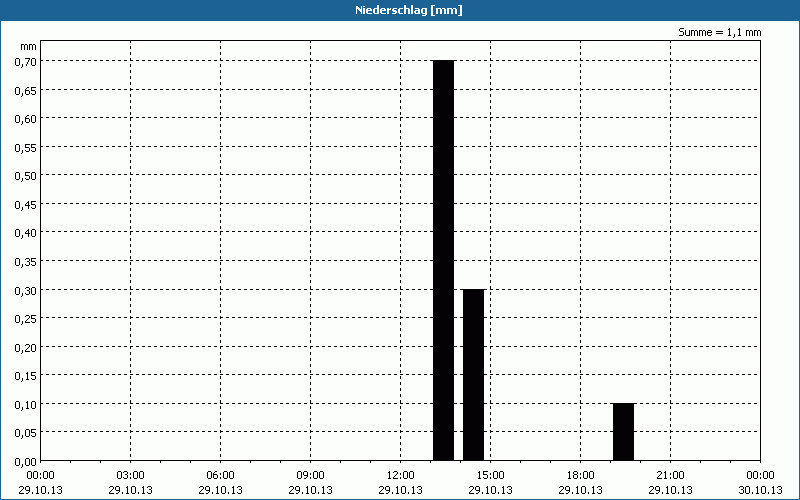800x500 pixels.
Task: Click the 21:00 time axis label
Action: pyautogui.click(x=670, y=476)
